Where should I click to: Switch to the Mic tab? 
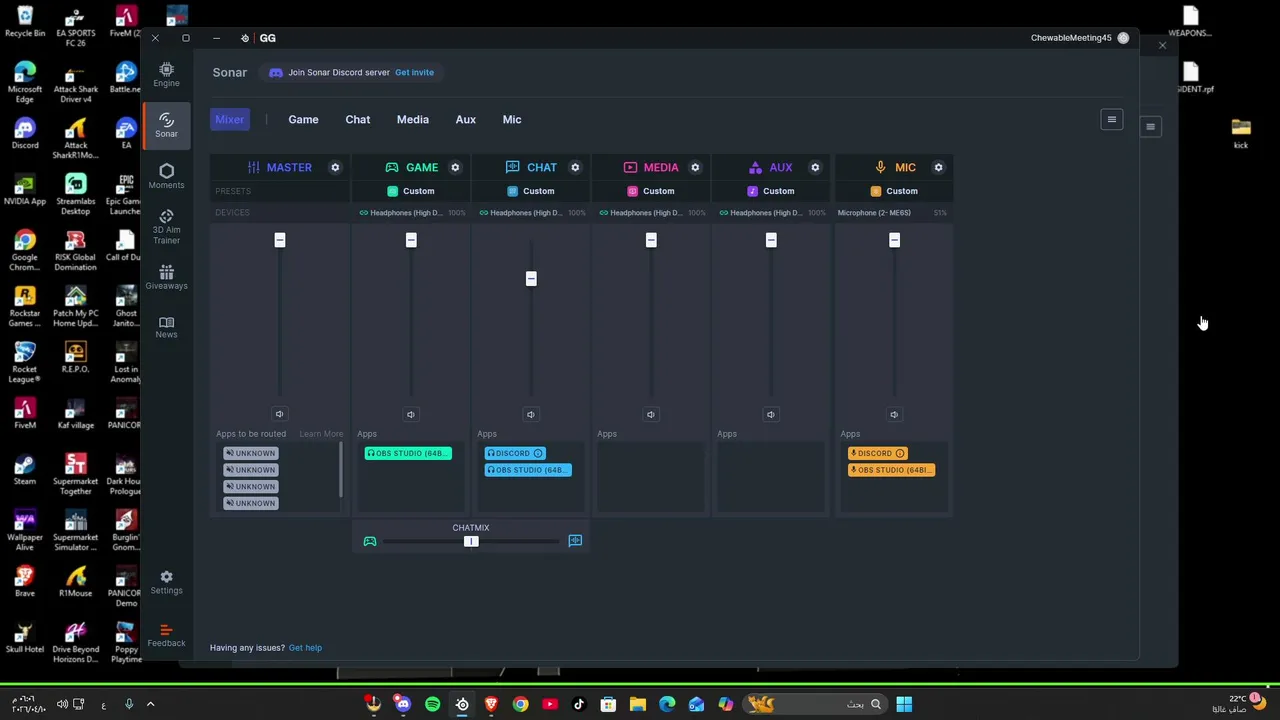click(x=511, y=119)
